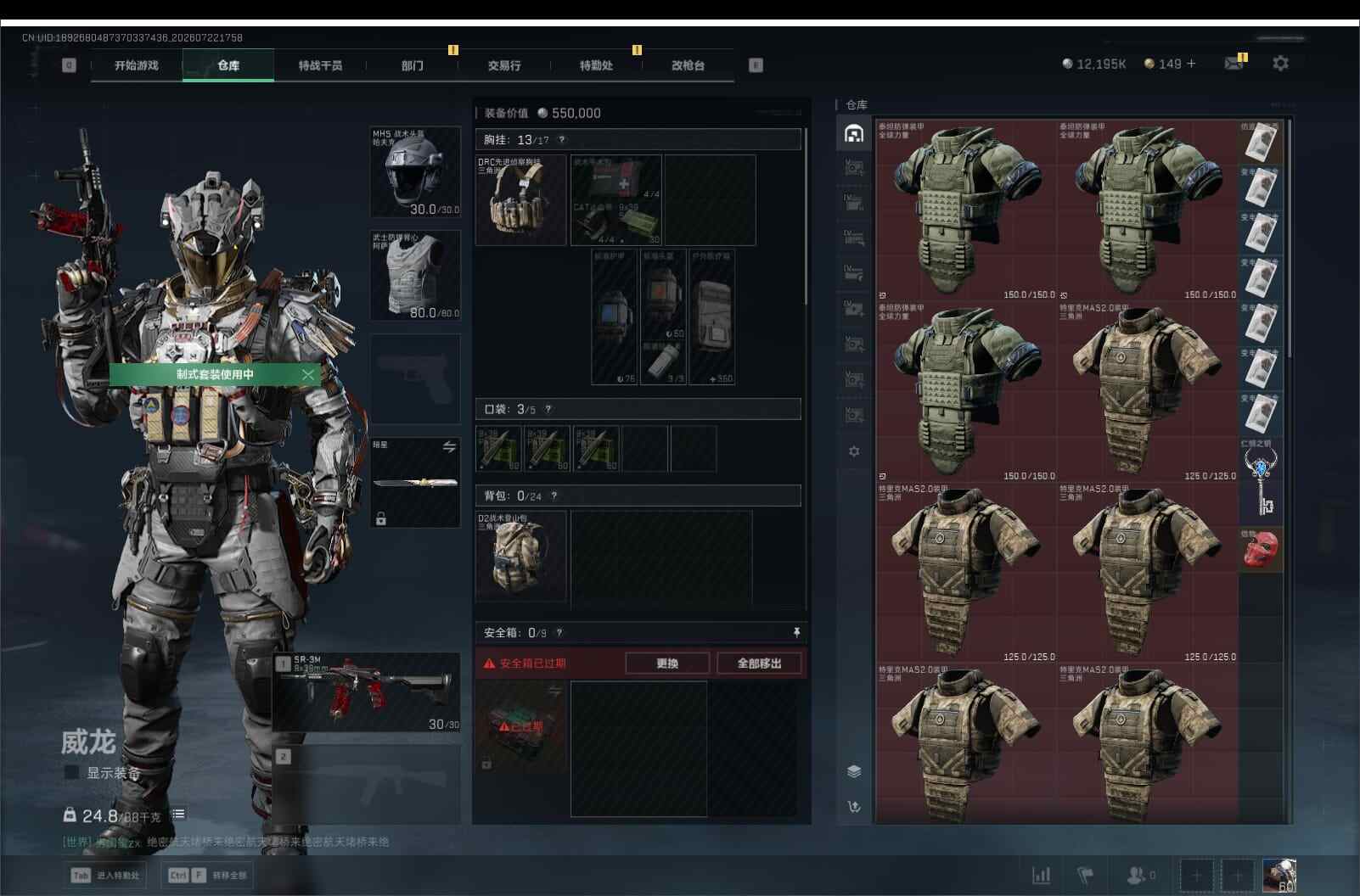This screenshot has width=1360, height=896.
Task: Click the second plus slot in the bottom bar
Action: (x=1237, y=876)
